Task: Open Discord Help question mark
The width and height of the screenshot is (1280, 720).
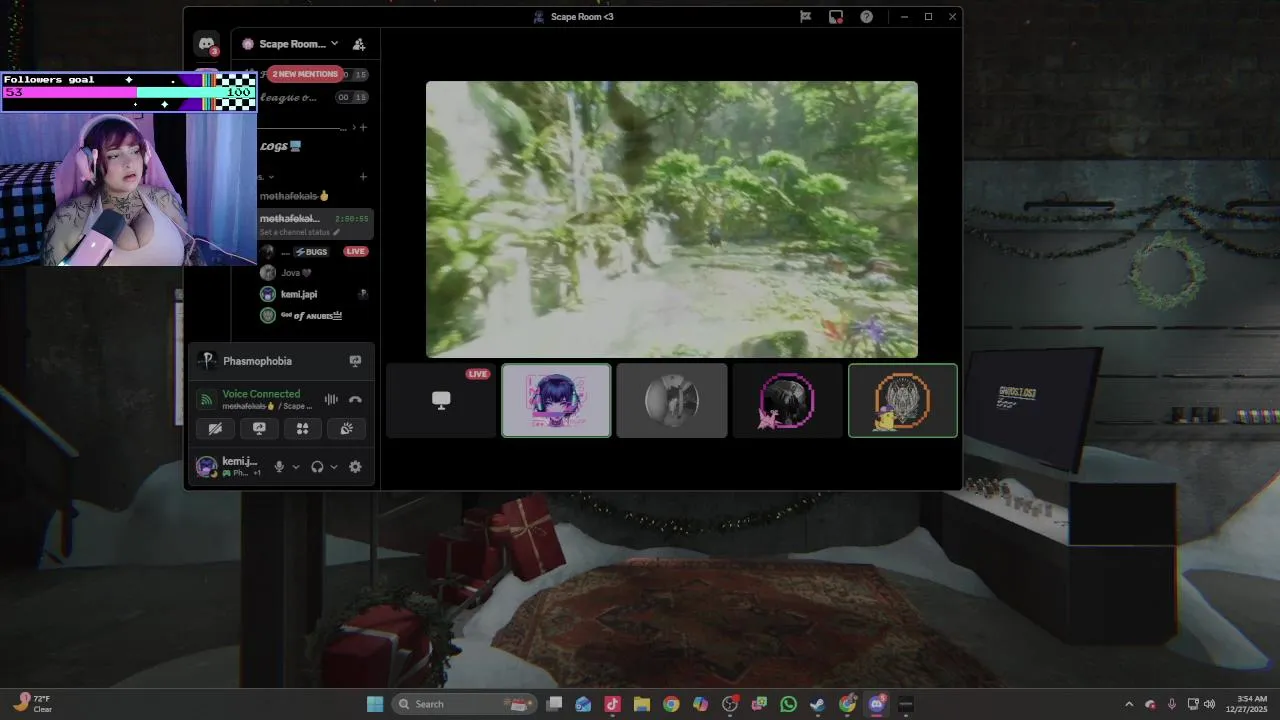Action: (x=867, y=17)
